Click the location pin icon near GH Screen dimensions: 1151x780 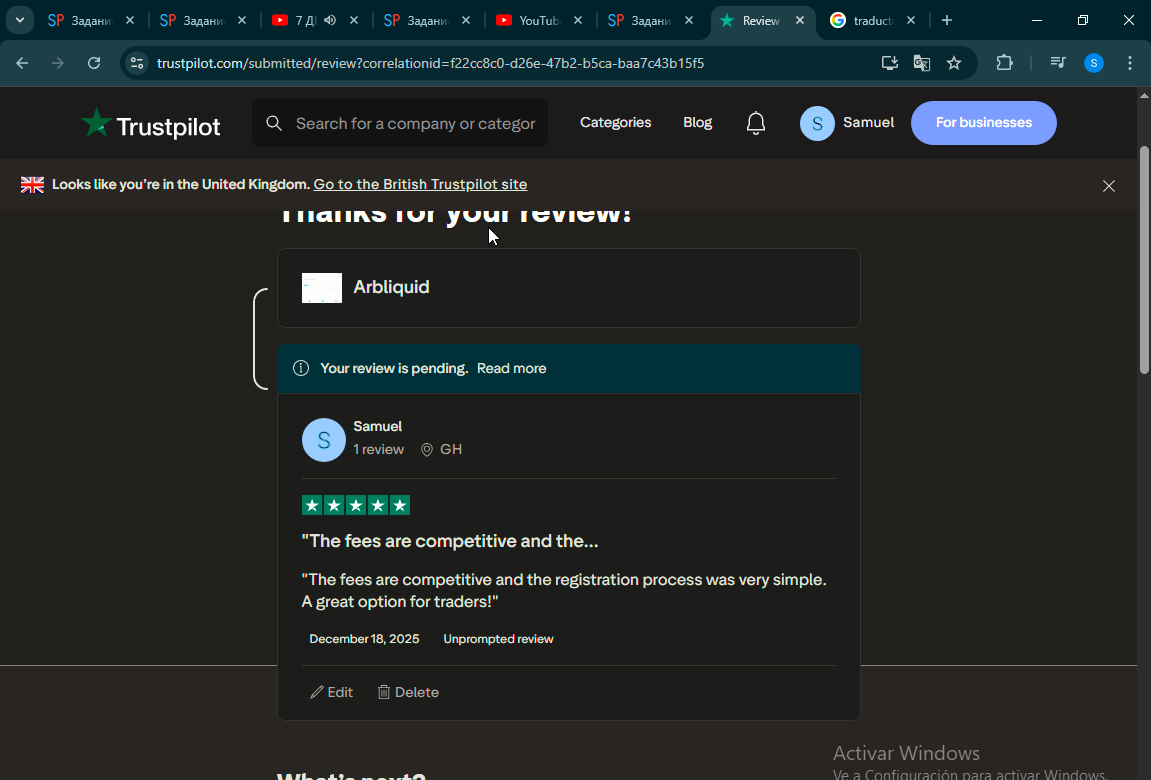pyautogui.click(x=426, y=450)
